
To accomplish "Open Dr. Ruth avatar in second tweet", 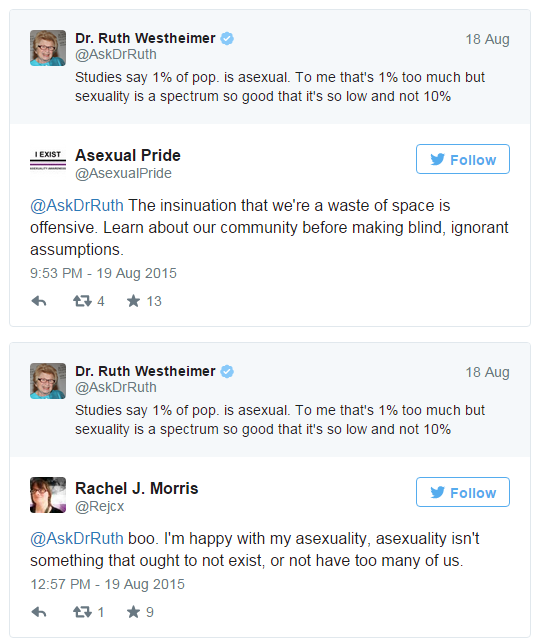I will [x=48, y=381].
